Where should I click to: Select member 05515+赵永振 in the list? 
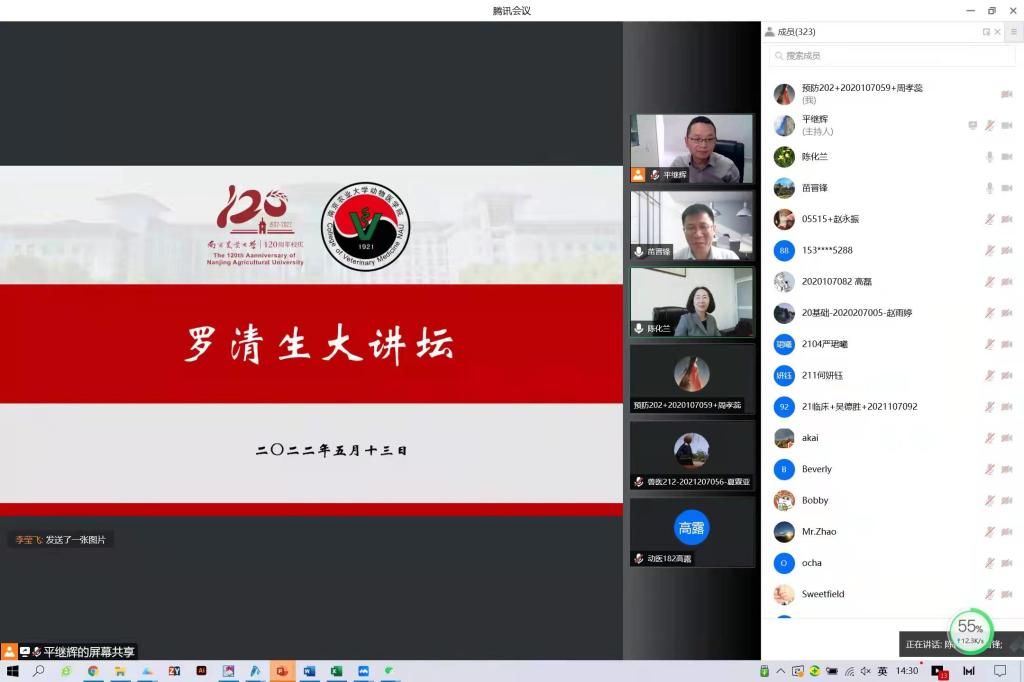(830, 219)
